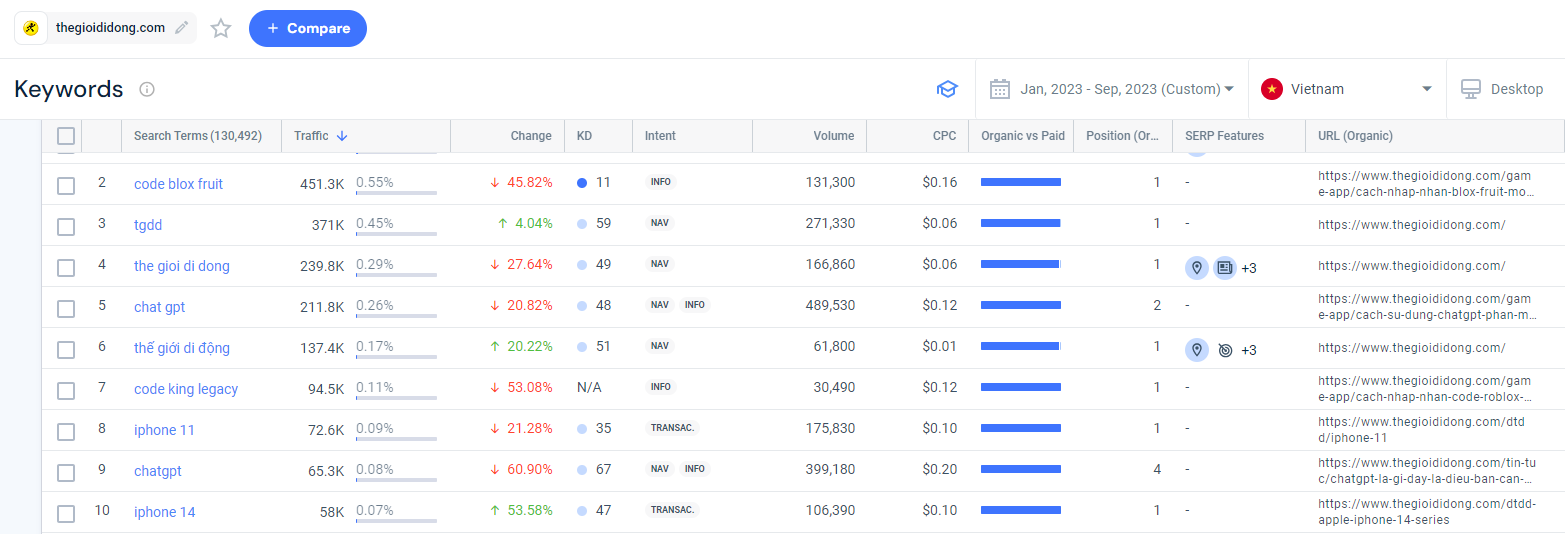The height and width of the screenshot is (534, 1565).
Task: Check the iphone 11 row checkbox
Action: (x=66, y=431)
